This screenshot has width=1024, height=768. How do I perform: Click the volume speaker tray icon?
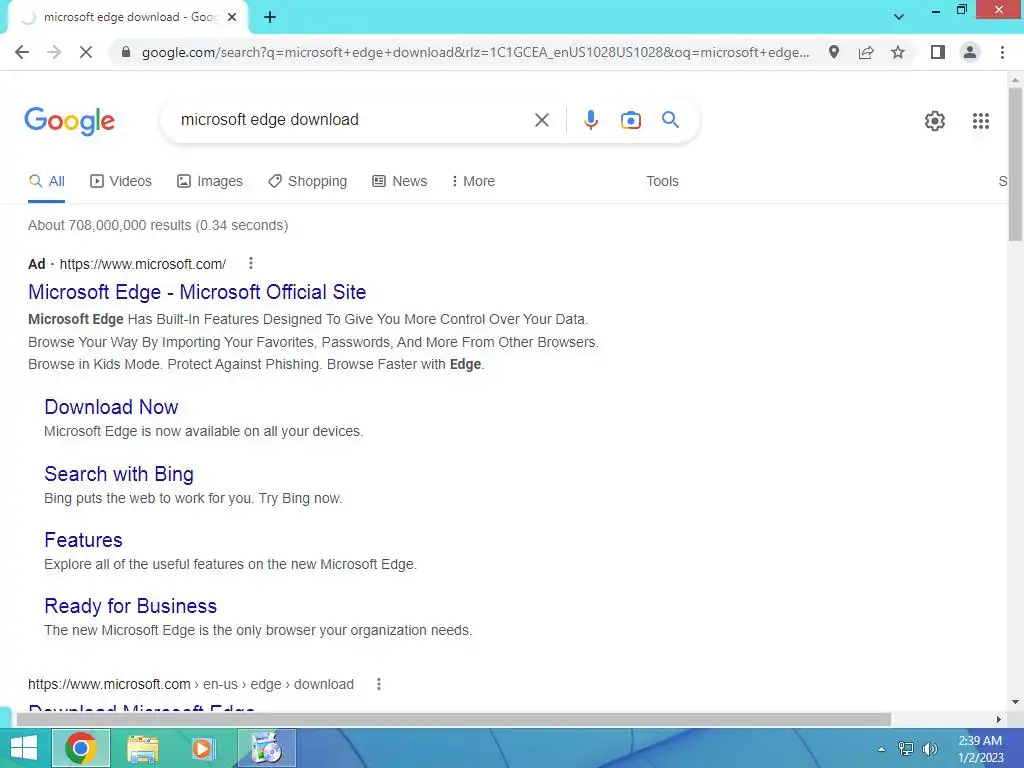click(x=929, y=749)
